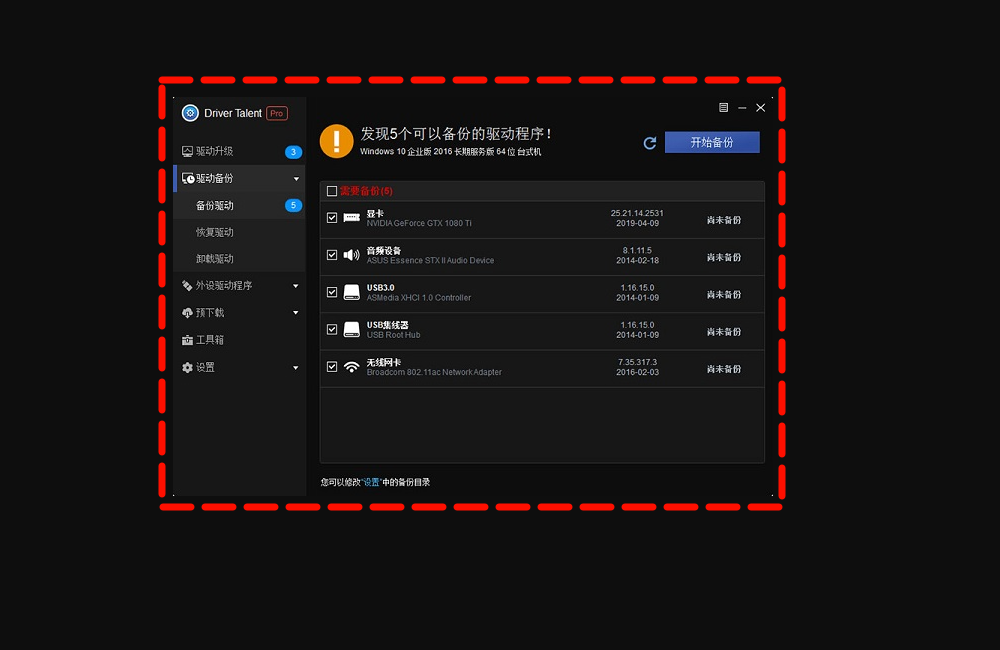1000x650 pixels.
Task: Open 工具箱 in the sidebar
Action: [240, 340]
